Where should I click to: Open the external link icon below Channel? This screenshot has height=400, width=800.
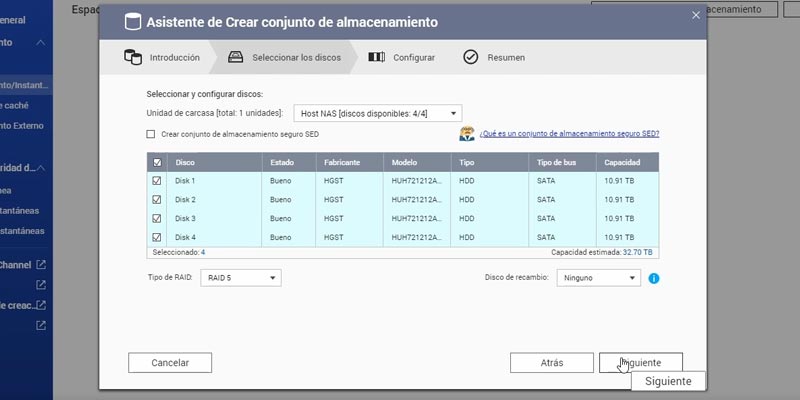41,285
